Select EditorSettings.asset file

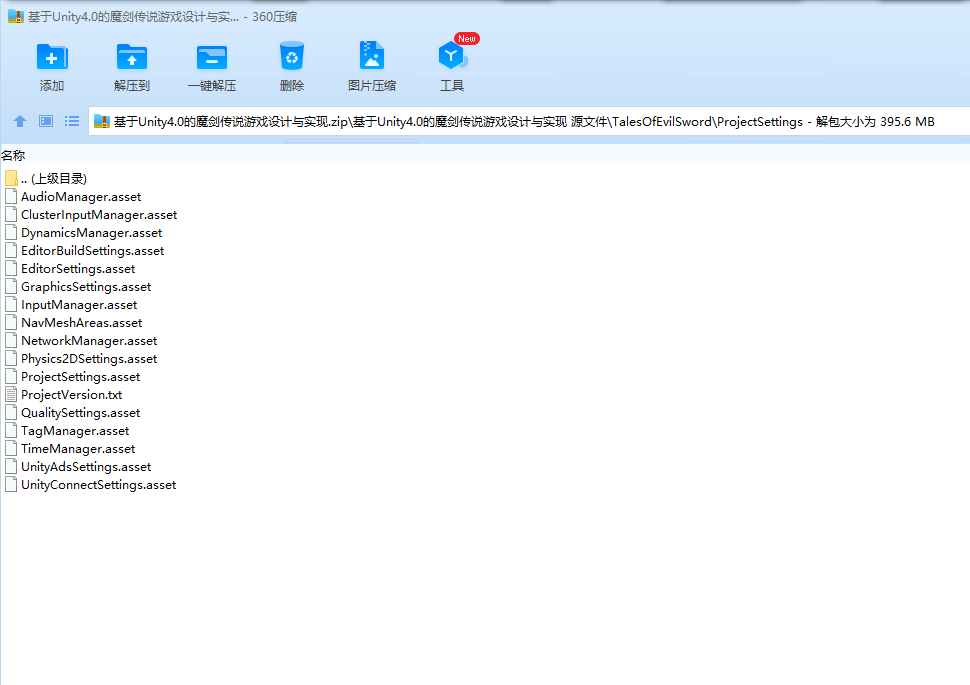[x=78, y=269]
